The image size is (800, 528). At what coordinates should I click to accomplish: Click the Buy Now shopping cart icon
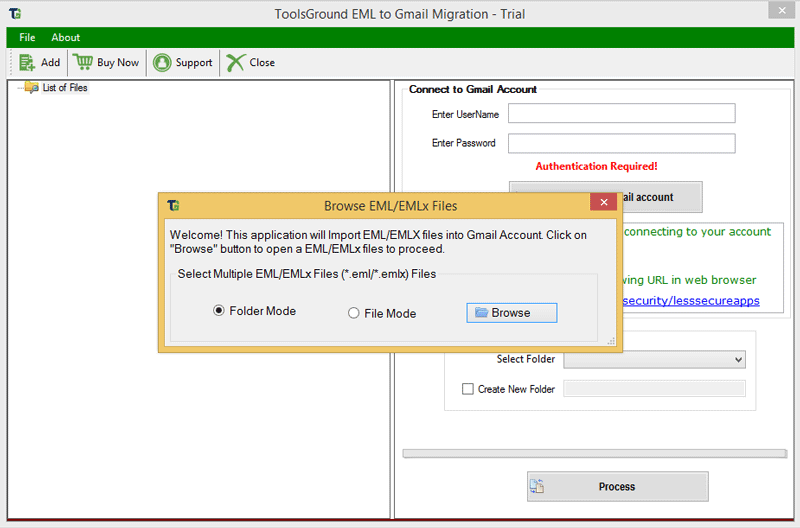(x=83, y=62)
